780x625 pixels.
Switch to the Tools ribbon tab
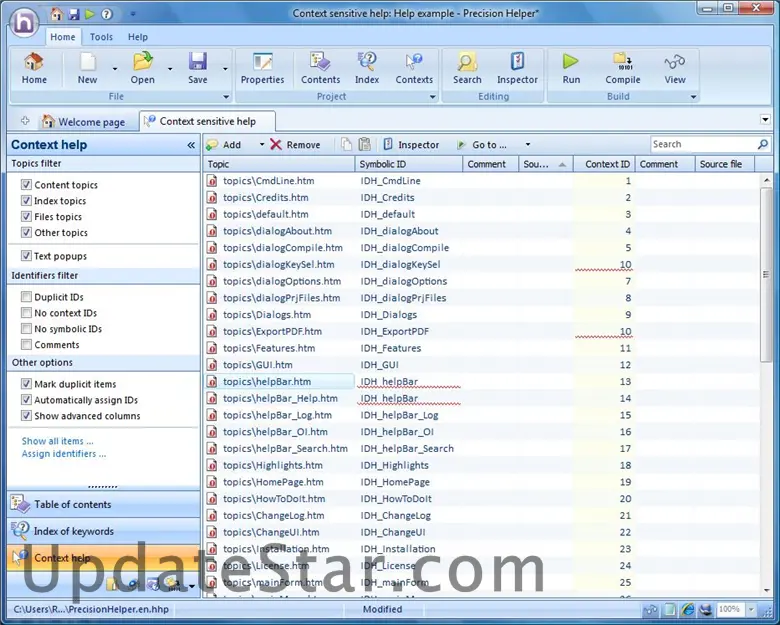[101, 37]
